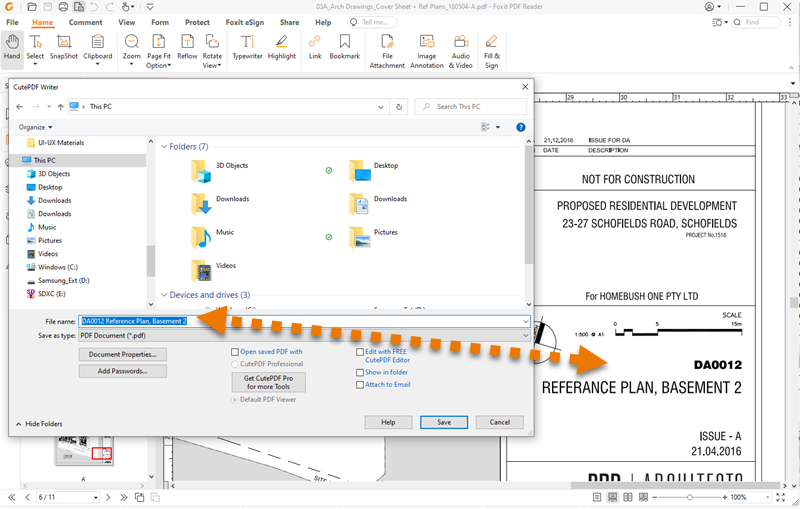Click the print icon in title bar
The width and height of the screenshot is (800, 509).
[x=63, y=7]
